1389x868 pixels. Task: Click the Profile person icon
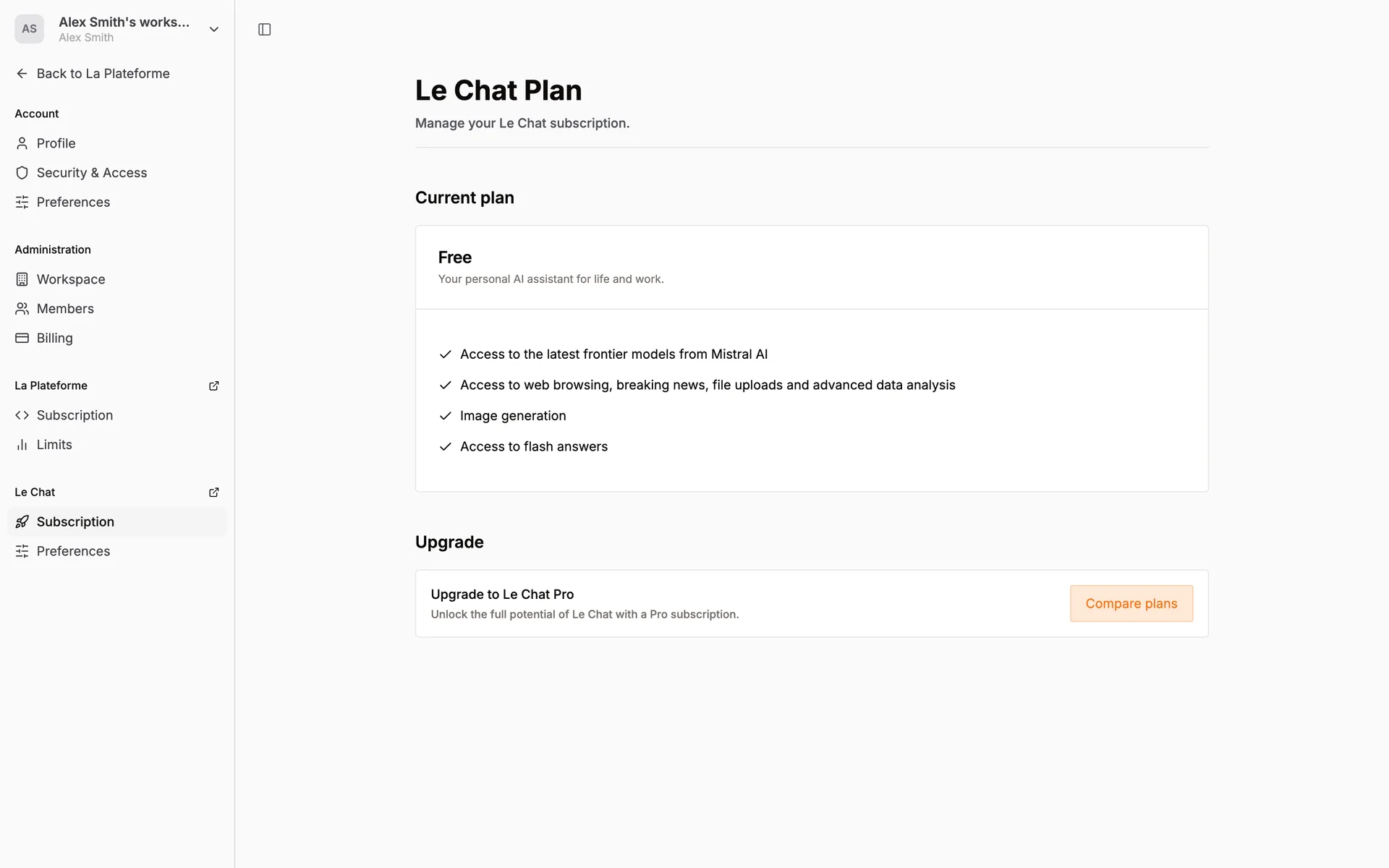point(22,143)
